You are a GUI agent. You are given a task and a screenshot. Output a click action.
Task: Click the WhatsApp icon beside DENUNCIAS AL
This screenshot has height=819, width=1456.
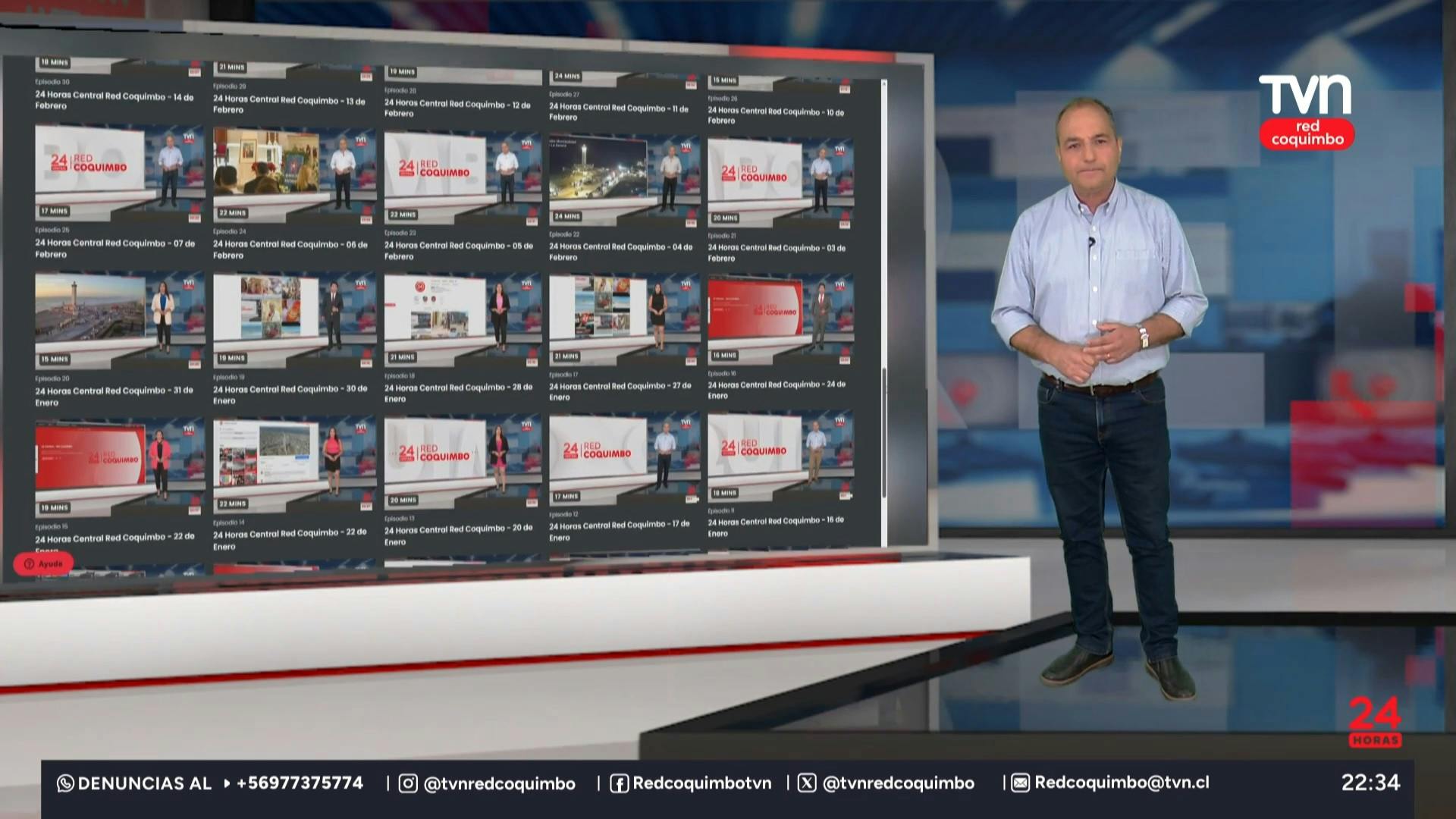pos(65,783)
